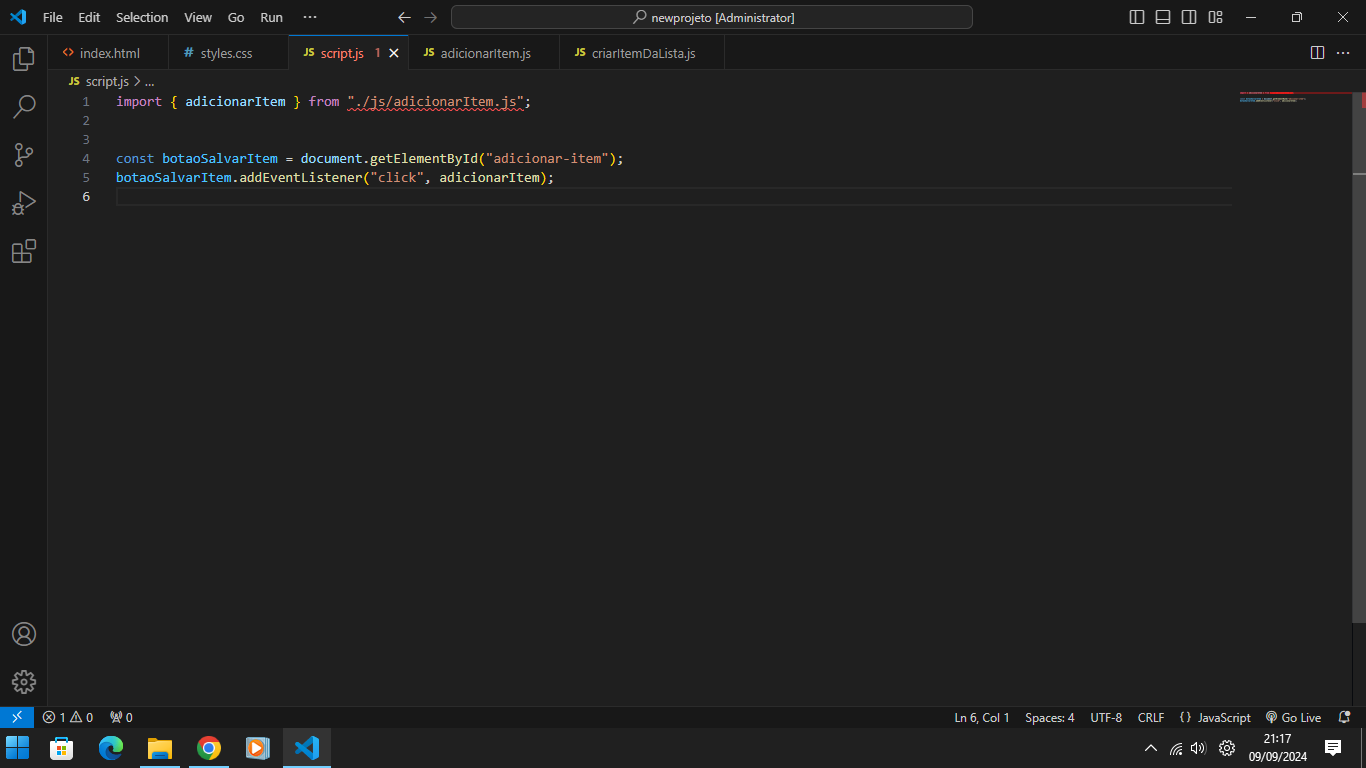Open the Run and Debug view

pyautogui.click(x=24, y=203)
